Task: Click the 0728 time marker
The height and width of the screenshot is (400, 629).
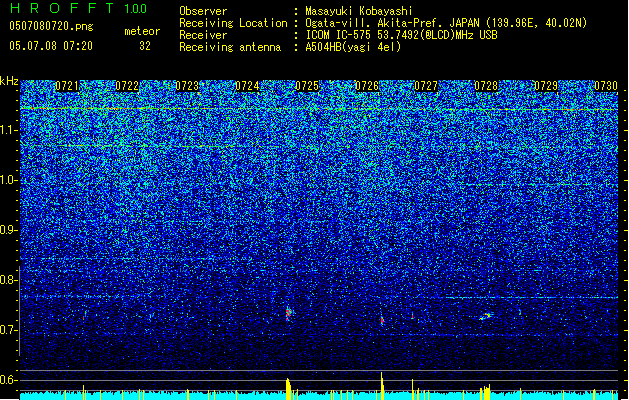Action: pos(486,86)
